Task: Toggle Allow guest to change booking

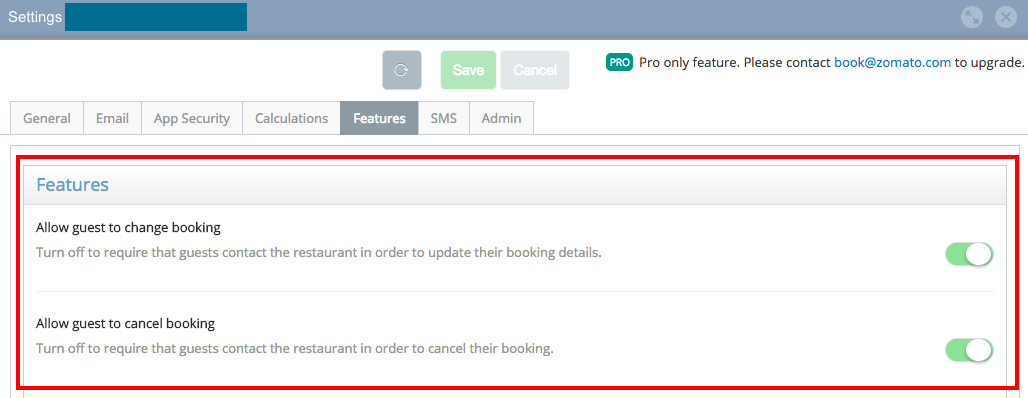Action: [x=969, y=254]
